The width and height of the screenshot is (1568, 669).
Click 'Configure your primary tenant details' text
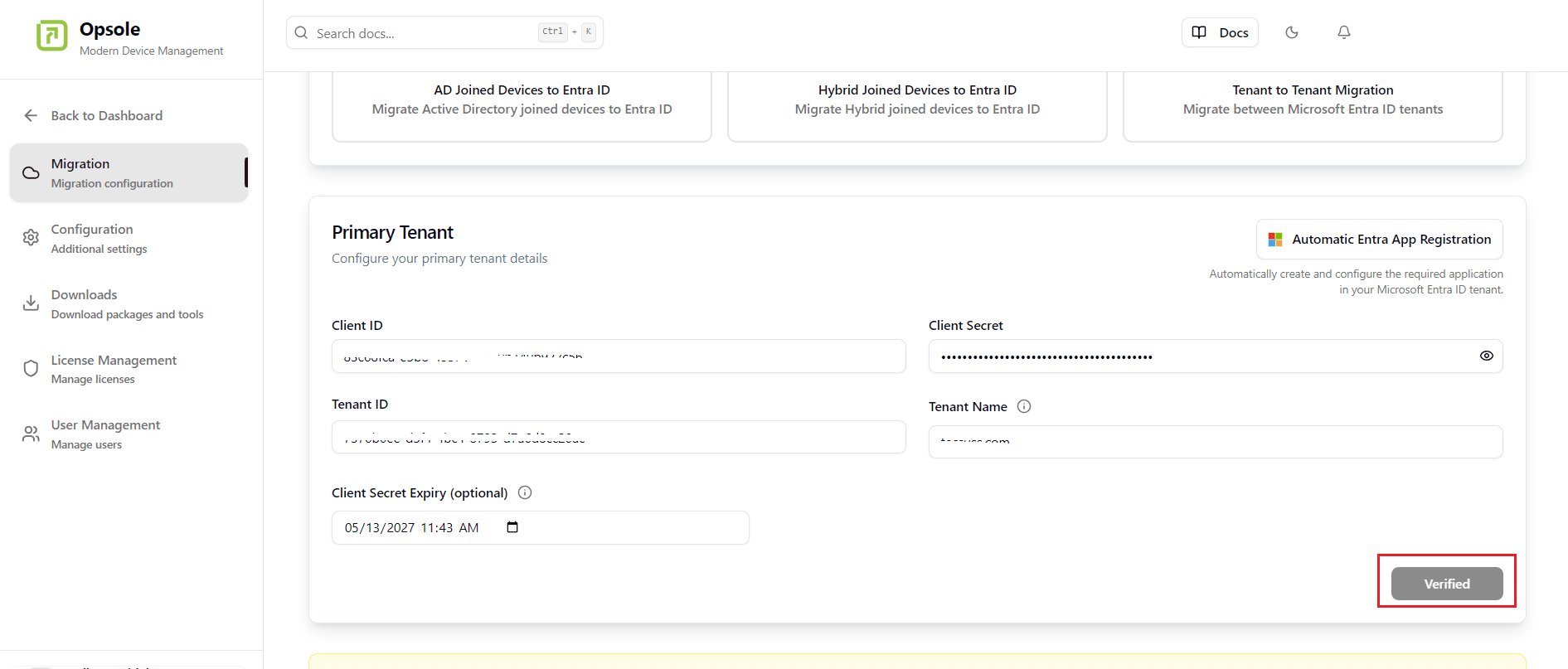click(x=439, y=259)
